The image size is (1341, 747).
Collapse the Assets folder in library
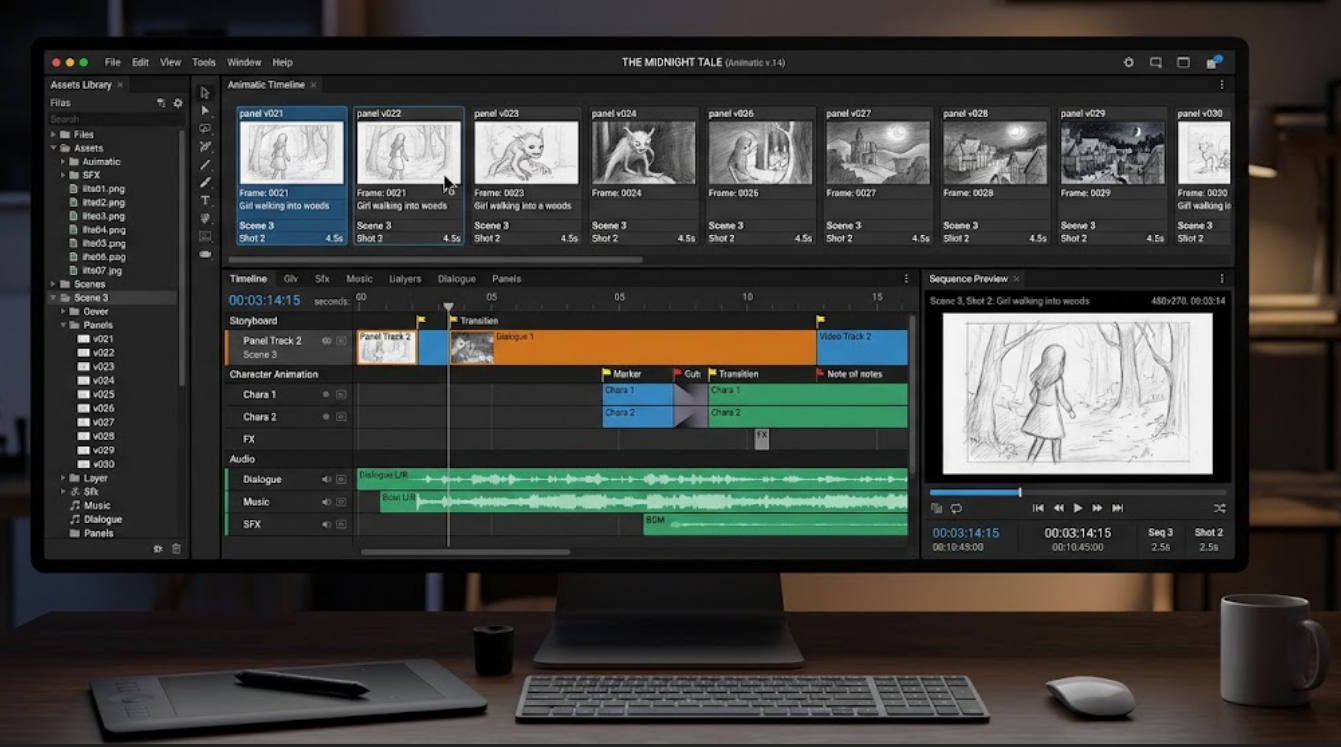53,148
